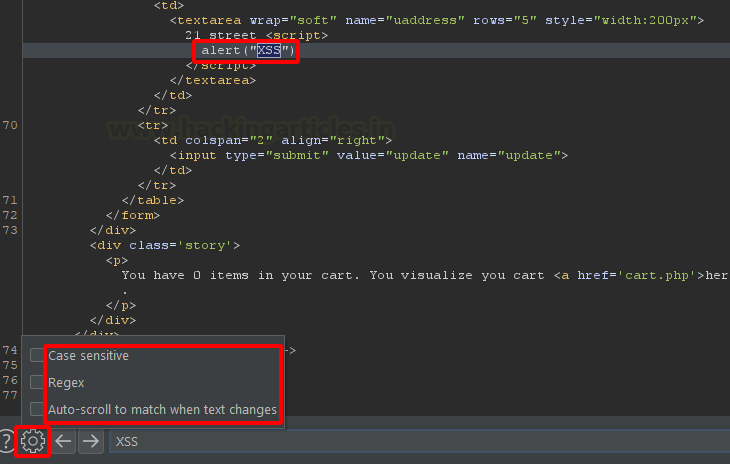Viewport: 730px width, 464px height.
Task: Click line number 70 in gutter
Action: (10, 125)
